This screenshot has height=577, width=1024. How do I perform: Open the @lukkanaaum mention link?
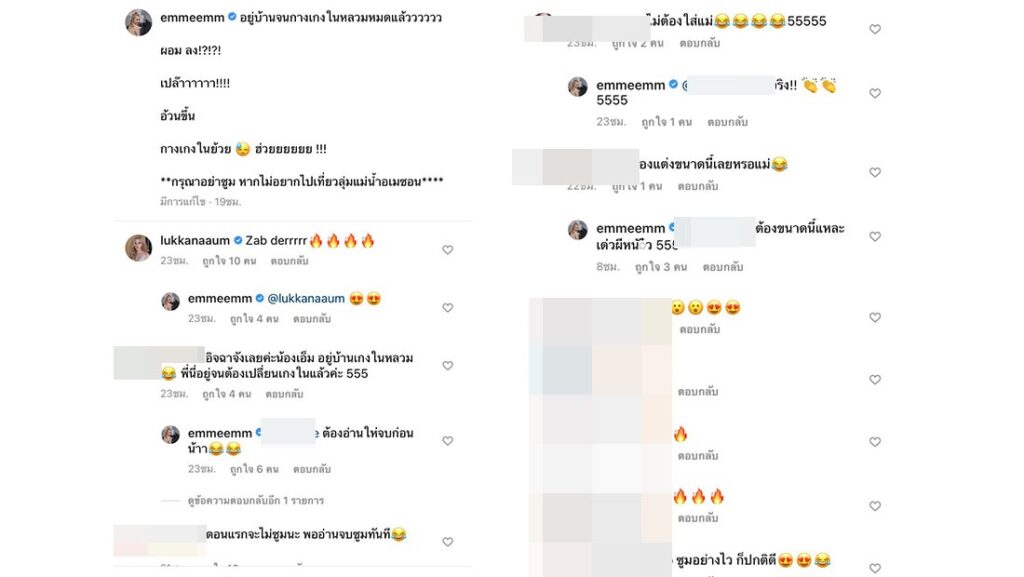(x=306, y=298)
